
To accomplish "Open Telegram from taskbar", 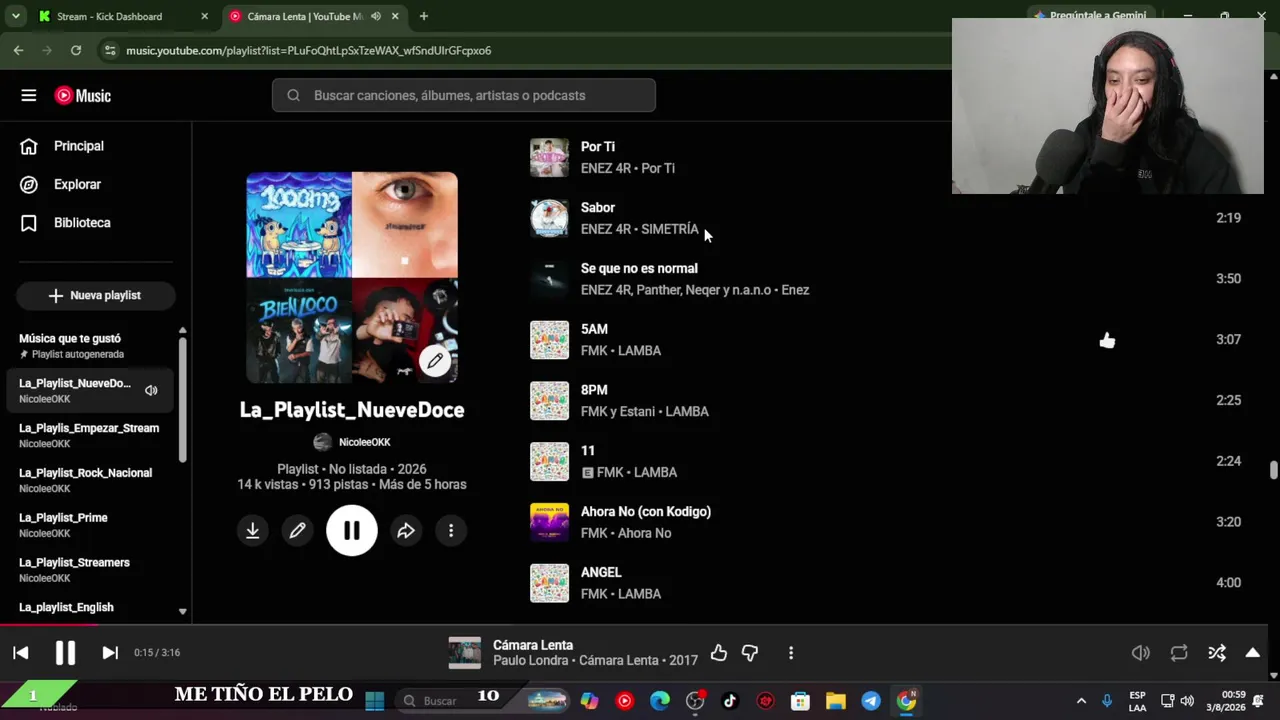I will point(871,701).
